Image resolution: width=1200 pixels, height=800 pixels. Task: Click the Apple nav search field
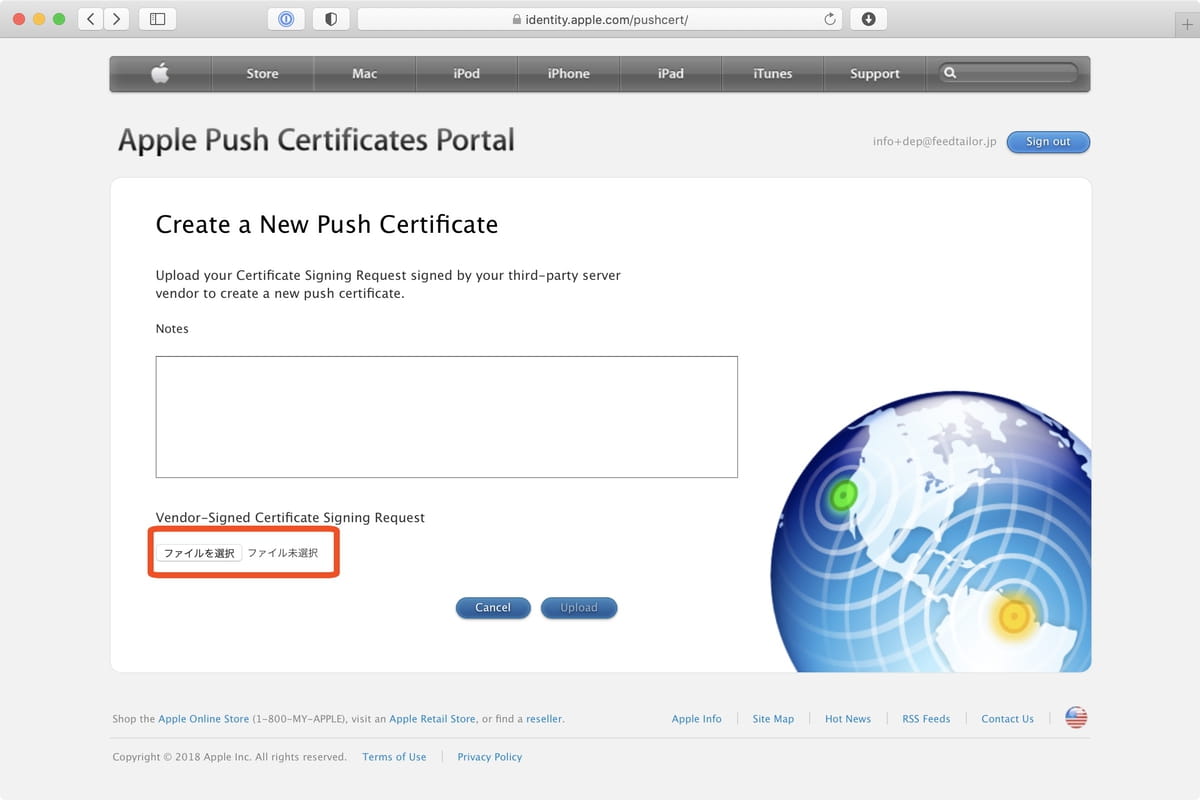pyautogui.click(x=1010, y=73)
